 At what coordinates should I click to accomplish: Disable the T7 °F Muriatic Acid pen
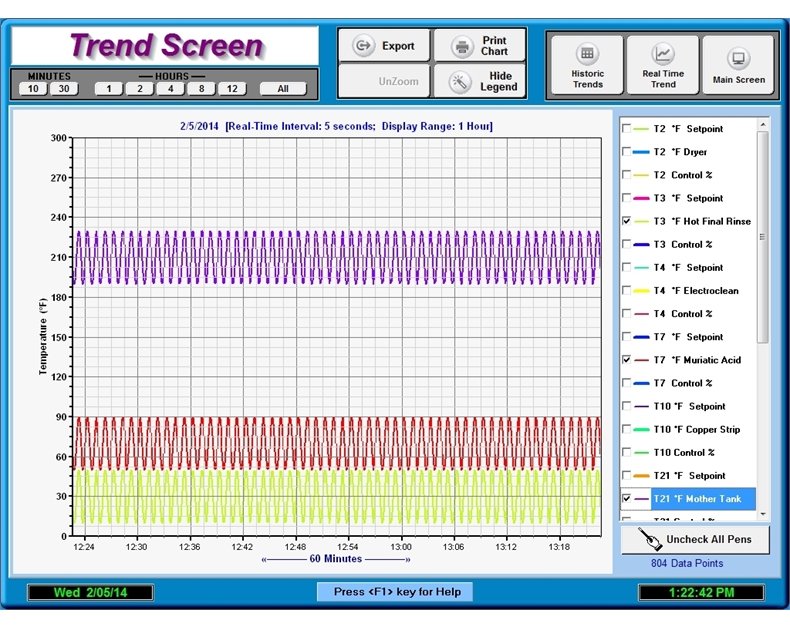[x=627, y=360]
